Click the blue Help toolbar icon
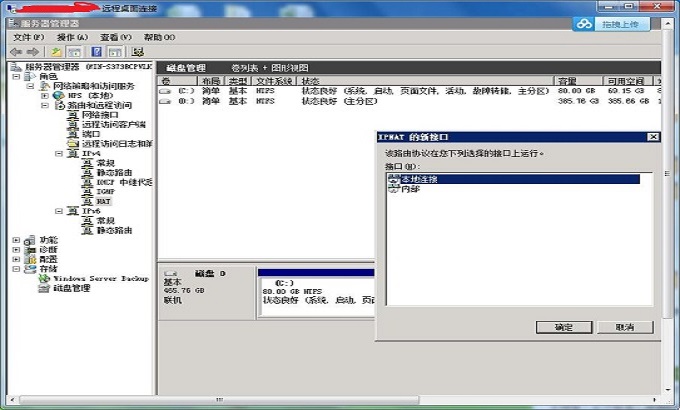The image size is (680, 410). tap(97, 51)
